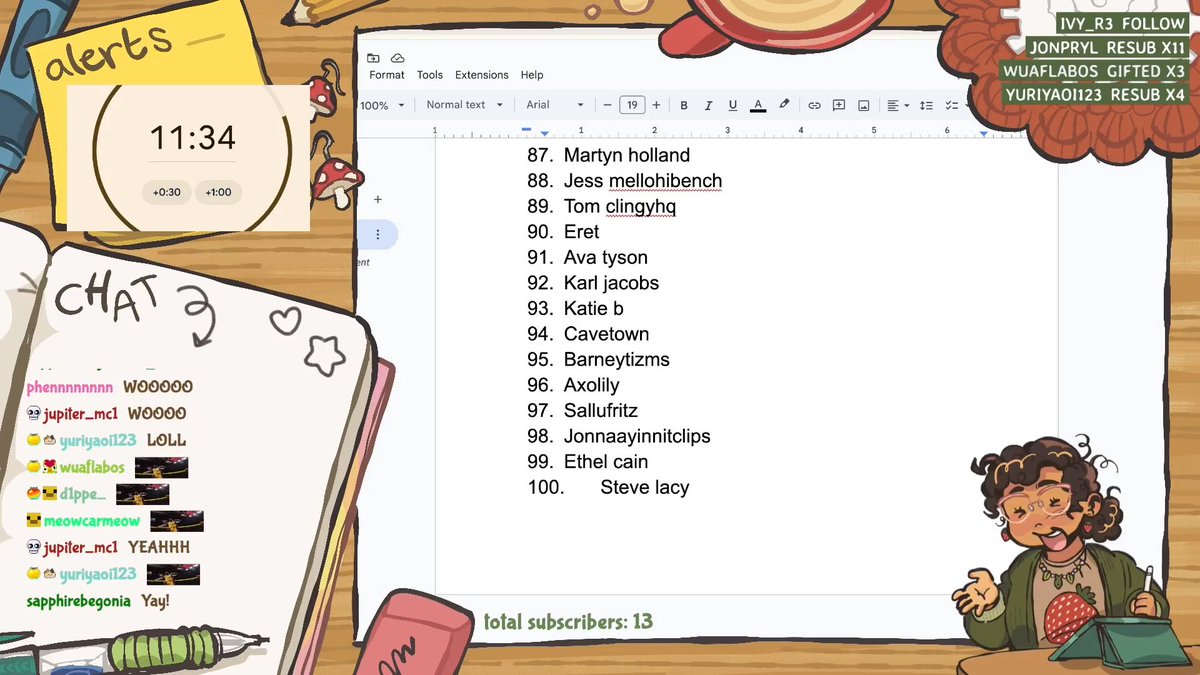The image size is (1200, 675).
Task: Click list entry Axolily
Action: (x=592, y=385)
